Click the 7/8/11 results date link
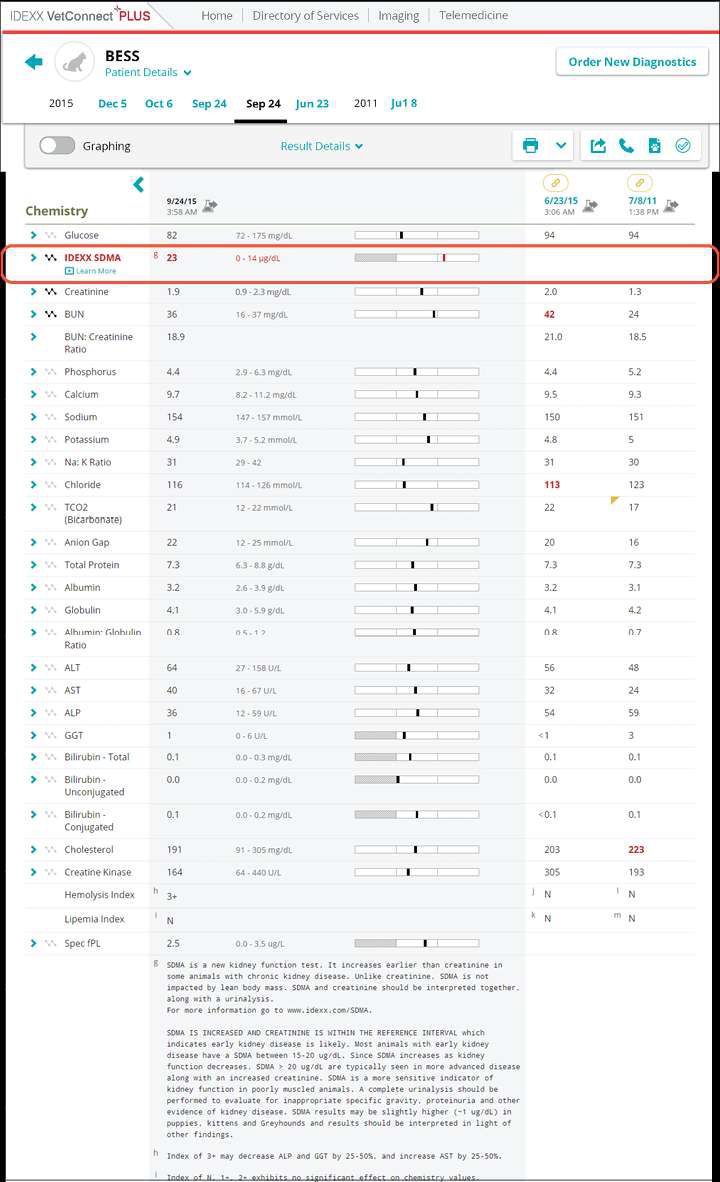The height and width of the screenshot is (1182, 720). (642, 201)
